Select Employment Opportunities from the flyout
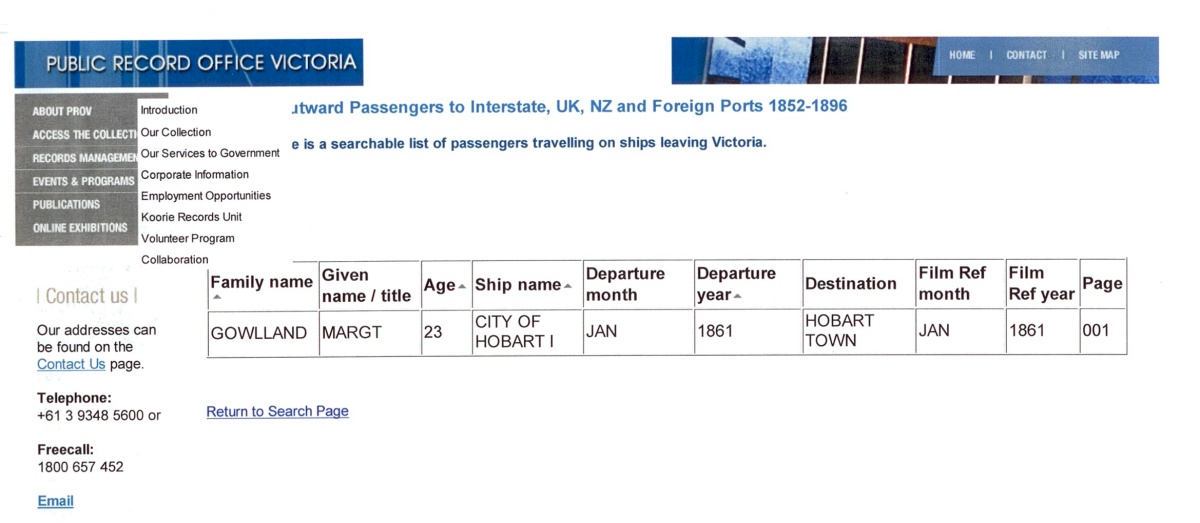 (206, 196)
